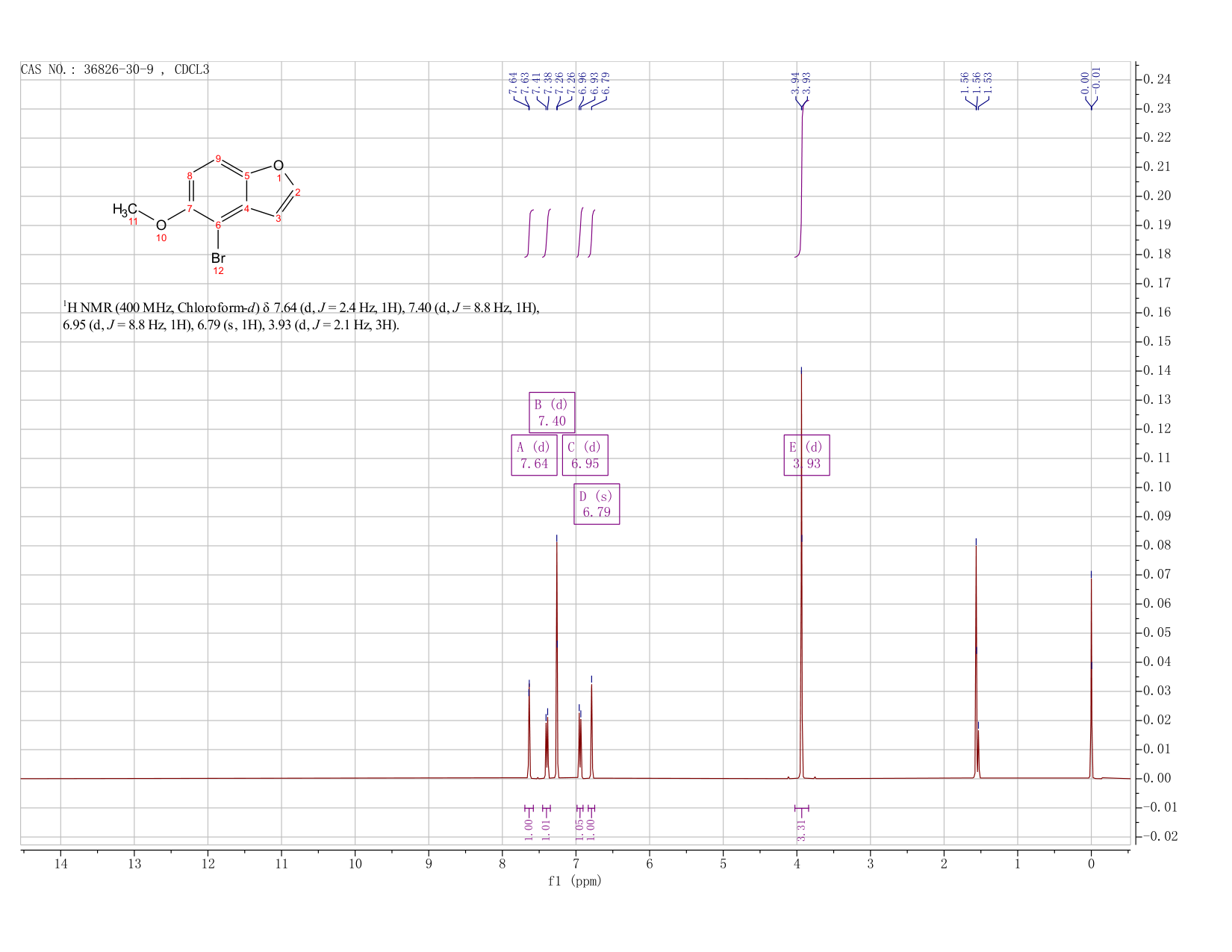Click atom number 9 in the structure
1232x952 pixels.
click(x=218, y=158)
